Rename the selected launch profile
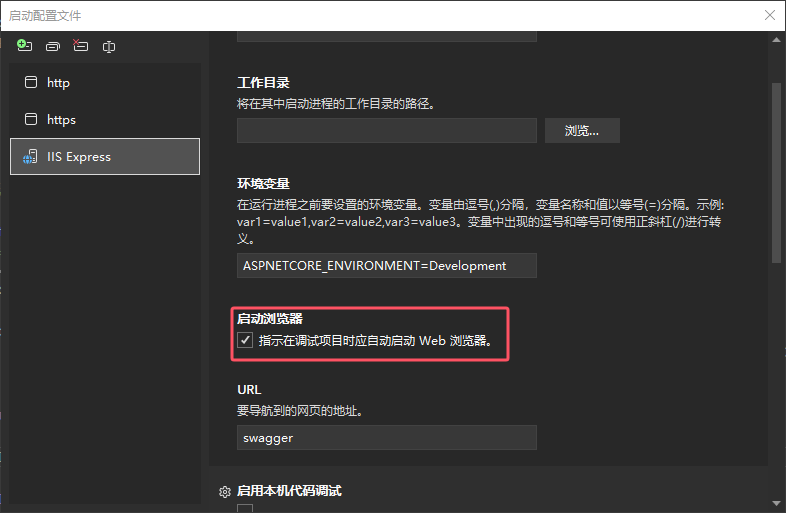The image size is (786, 513). tap(109, 47)
